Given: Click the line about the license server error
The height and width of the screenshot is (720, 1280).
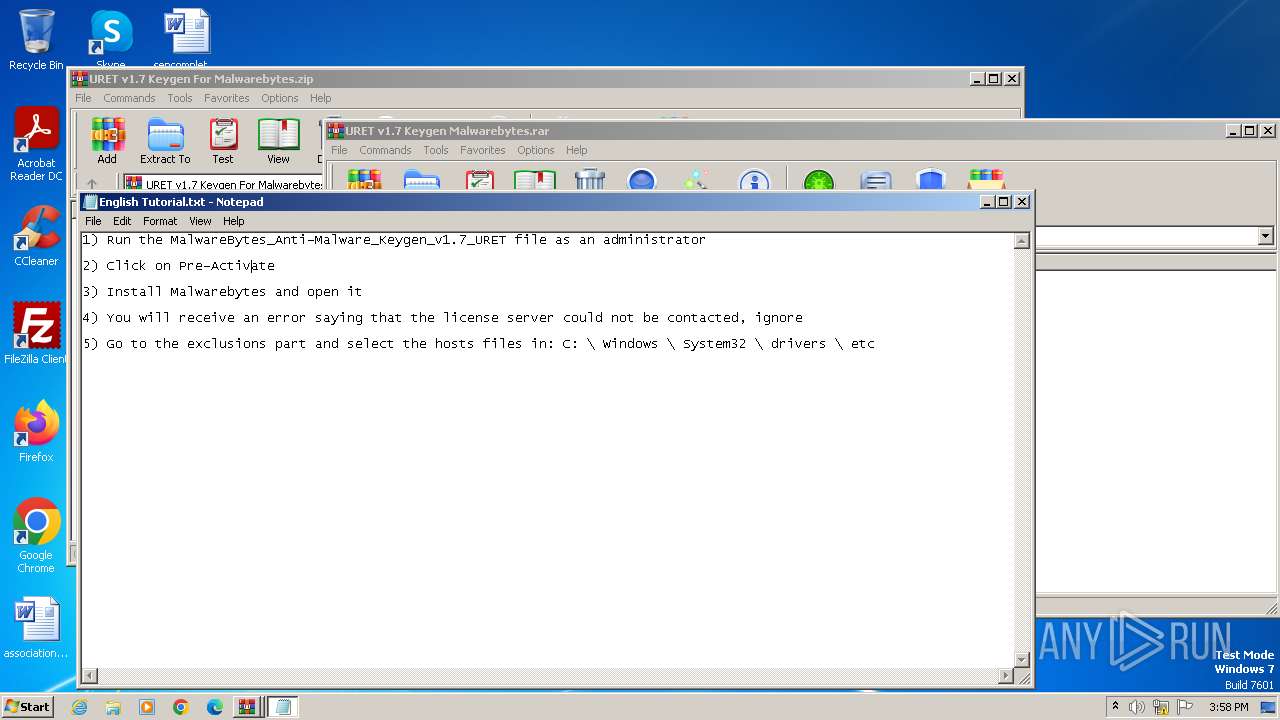Looking at the screenshot, I should coord(442,318).
